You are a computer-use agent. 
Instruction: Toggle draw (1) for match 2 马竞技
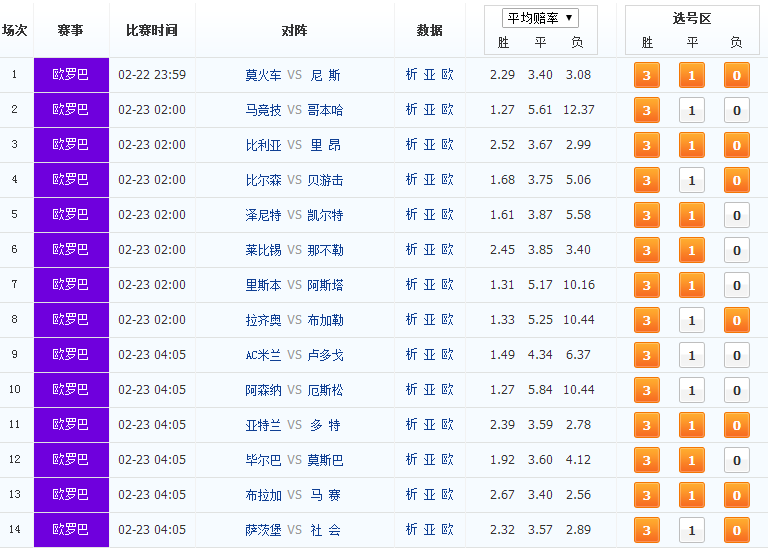pyautogui.click(x=692, y=110)
